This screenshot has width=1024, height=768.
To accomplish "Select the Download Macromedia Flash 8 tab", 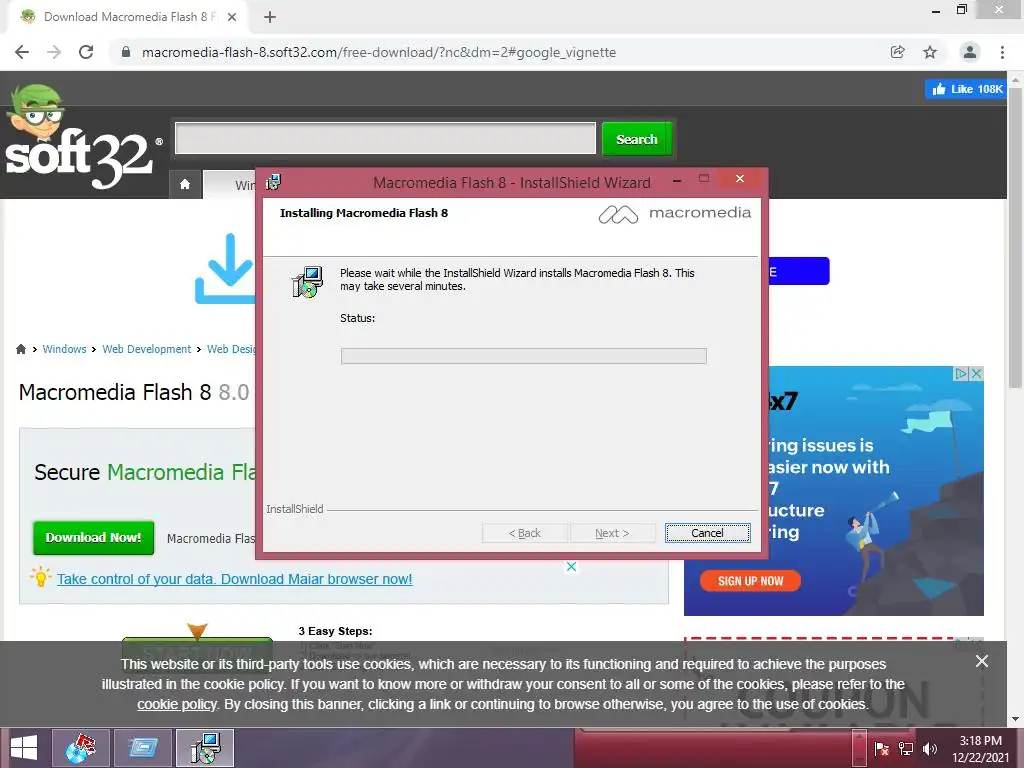I will point(129,17).
